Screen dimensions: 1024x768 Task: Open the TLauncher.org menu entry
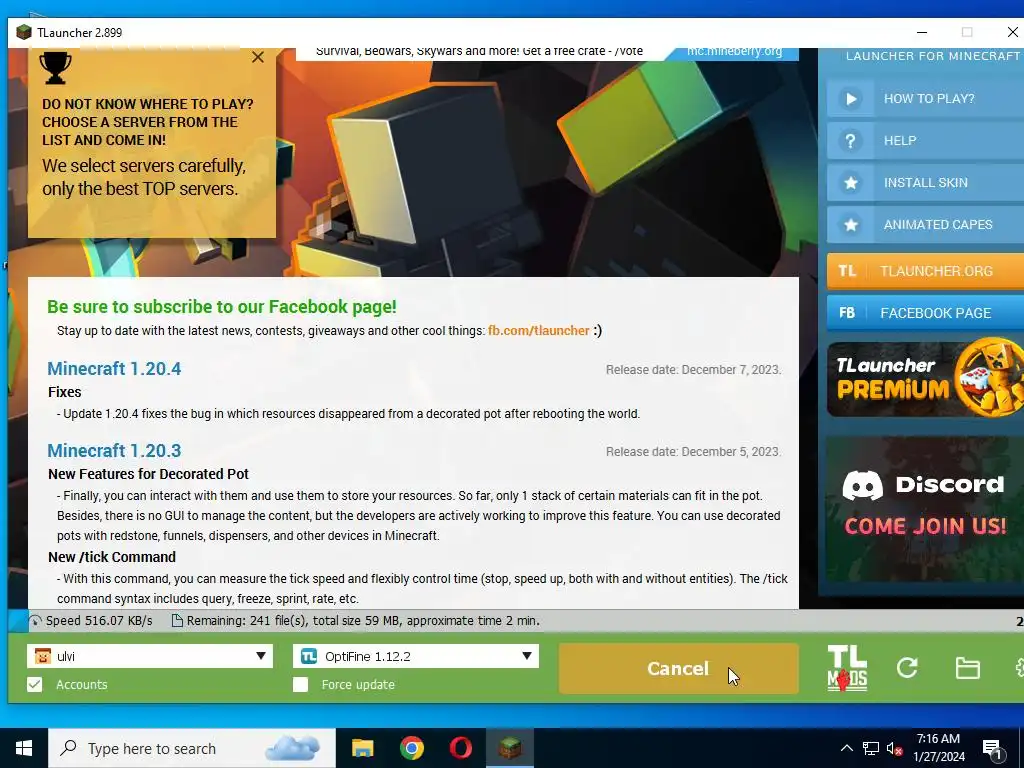[925, 271]
